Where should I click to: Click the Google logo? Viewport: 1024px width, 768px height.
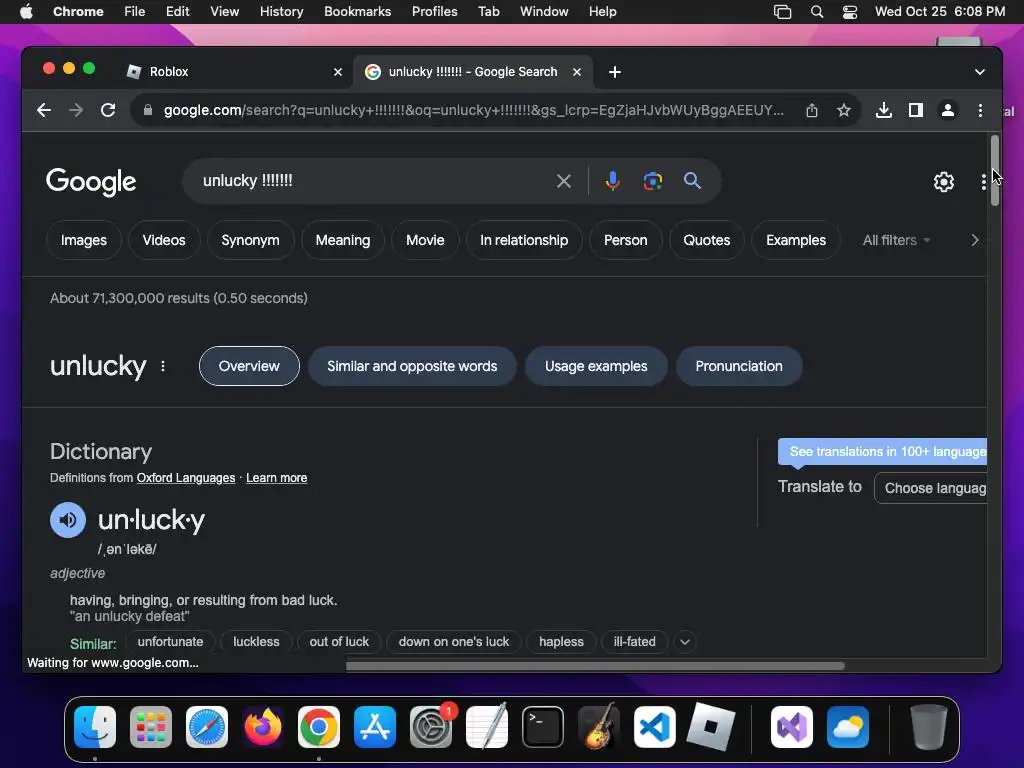[91, 182]
